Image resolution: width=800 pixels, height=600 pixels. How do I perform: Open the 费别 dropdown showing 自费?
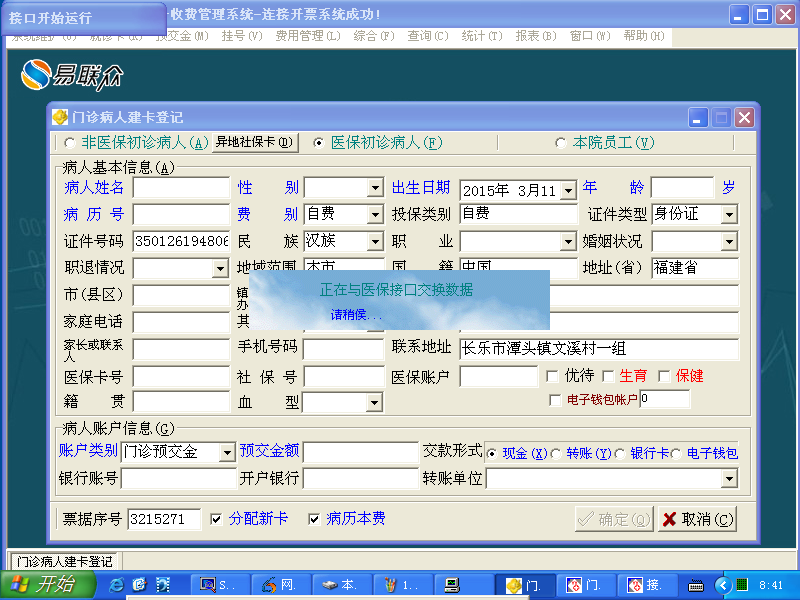pos(376,214)
